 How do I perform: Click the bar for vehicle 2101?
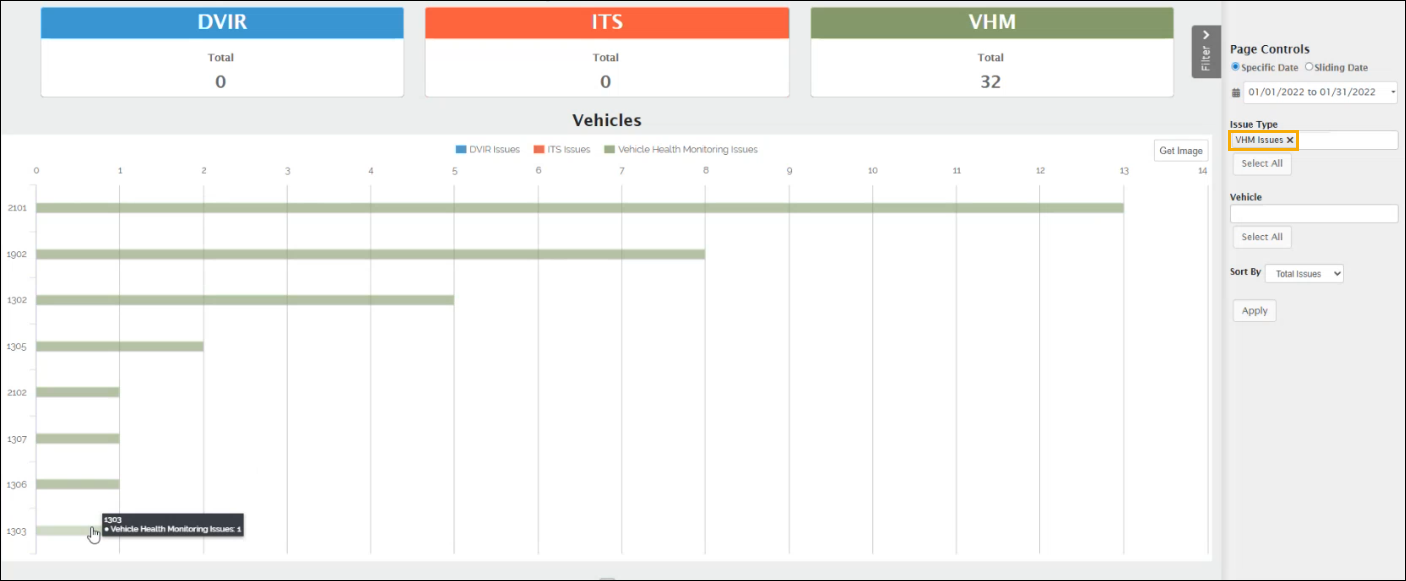579,208
